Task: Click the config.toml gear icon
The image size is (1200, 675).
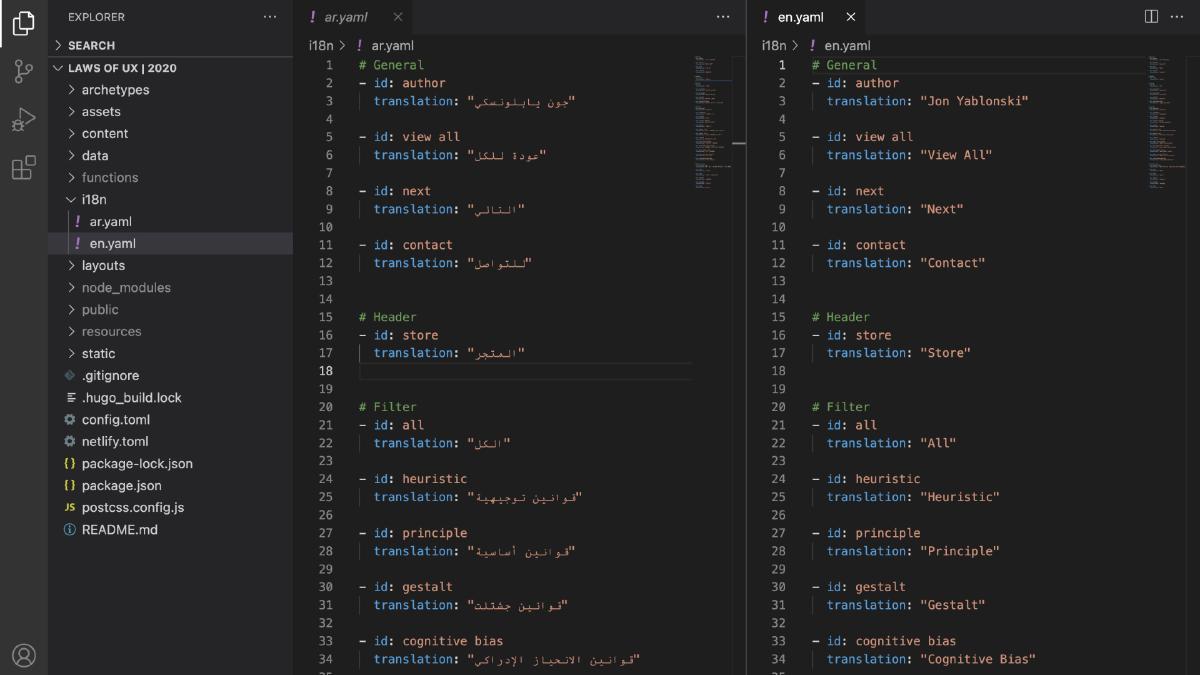Action: coord(70,420)
